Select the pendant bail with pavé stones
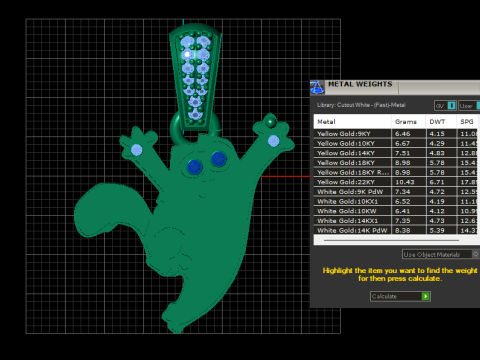Viewport: 480px width, 360px height. 195,77
